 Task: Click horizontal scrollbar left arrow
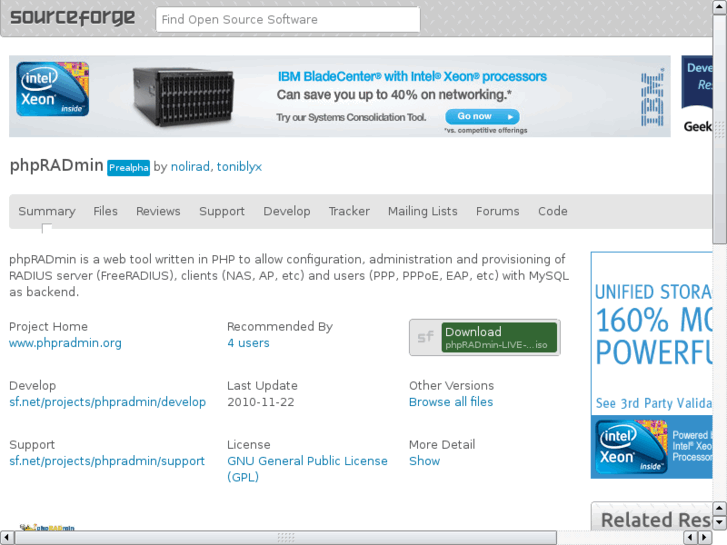7,538
